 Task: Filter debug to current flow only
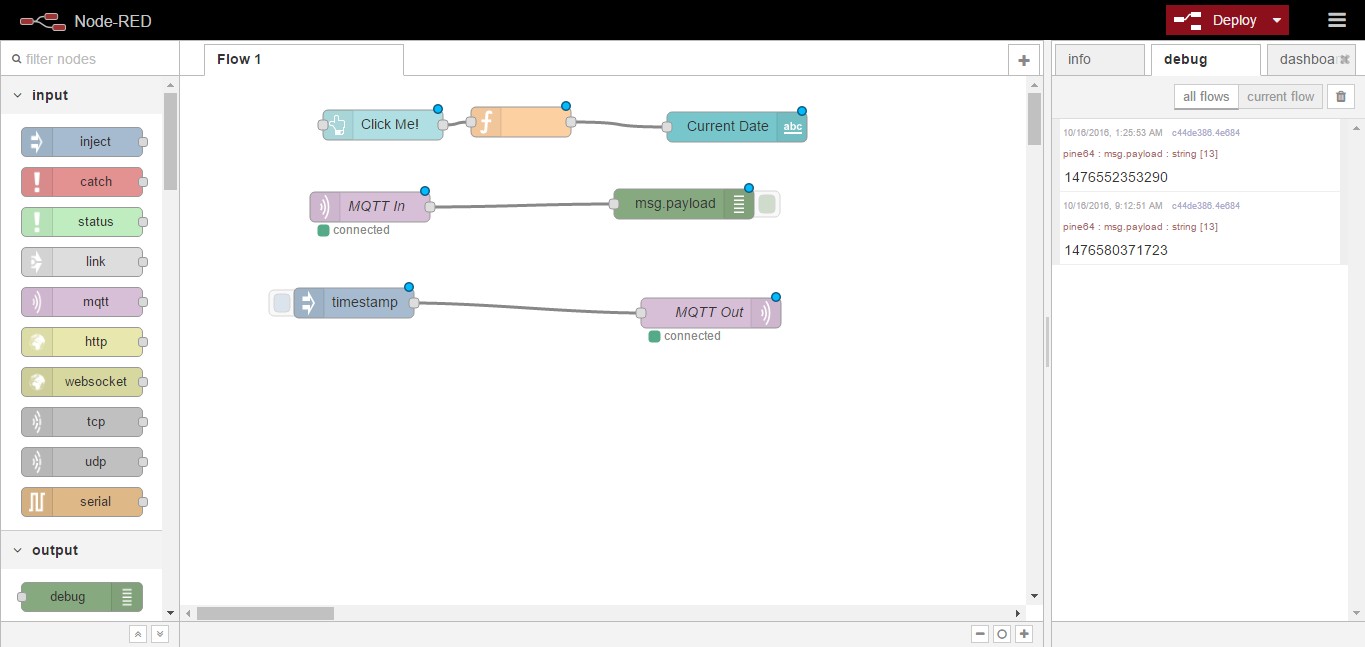tap(1280, 97)
